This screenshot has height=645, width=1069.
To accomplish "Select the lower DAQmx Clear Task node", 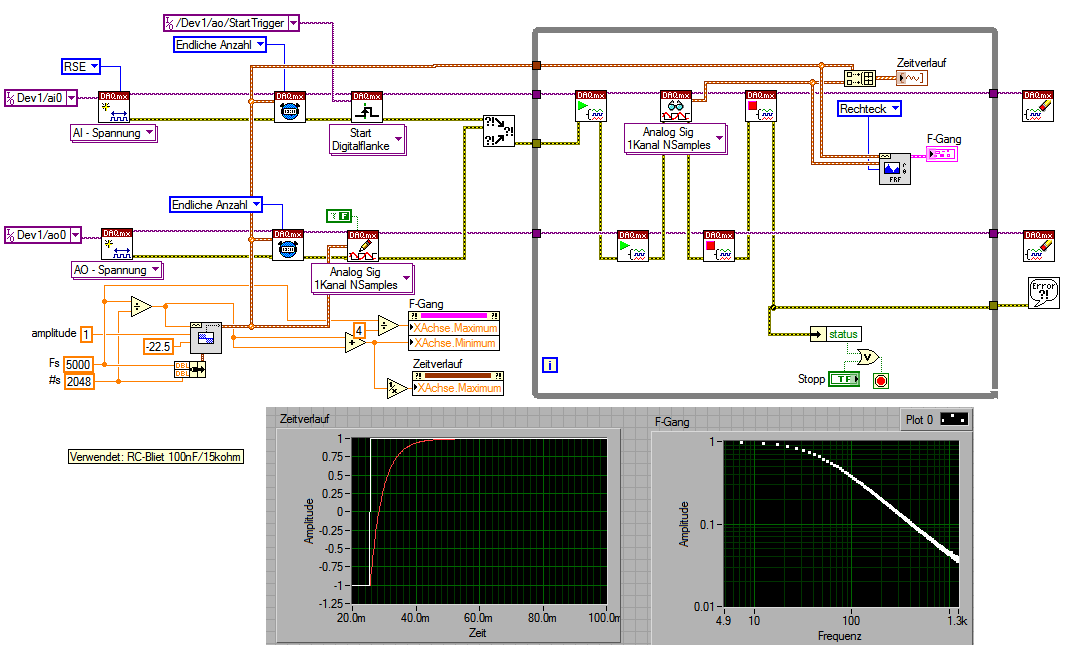I will (x=1038, y=246).
